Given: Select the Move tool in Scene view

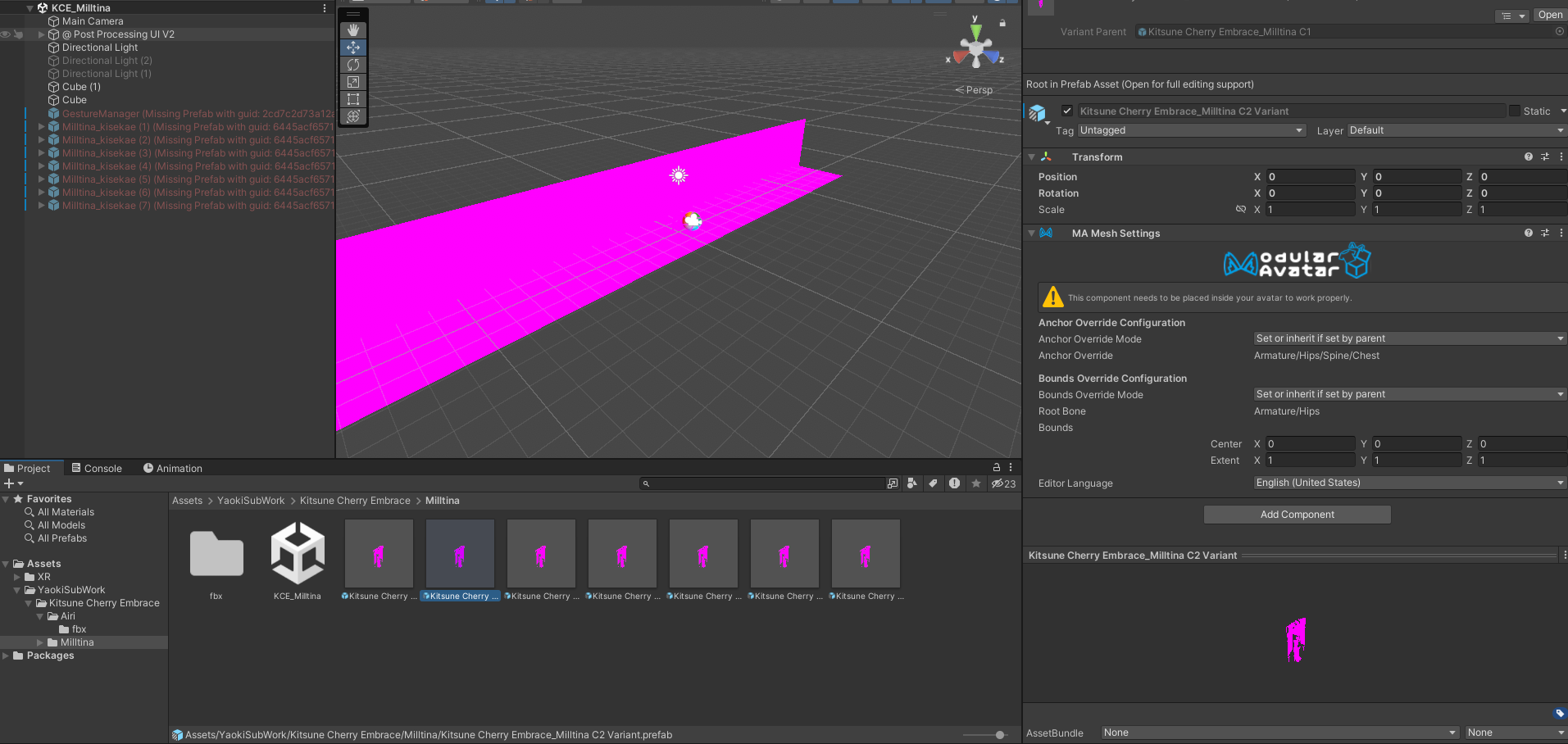Looking at the screenshot, I should [353, 48].
